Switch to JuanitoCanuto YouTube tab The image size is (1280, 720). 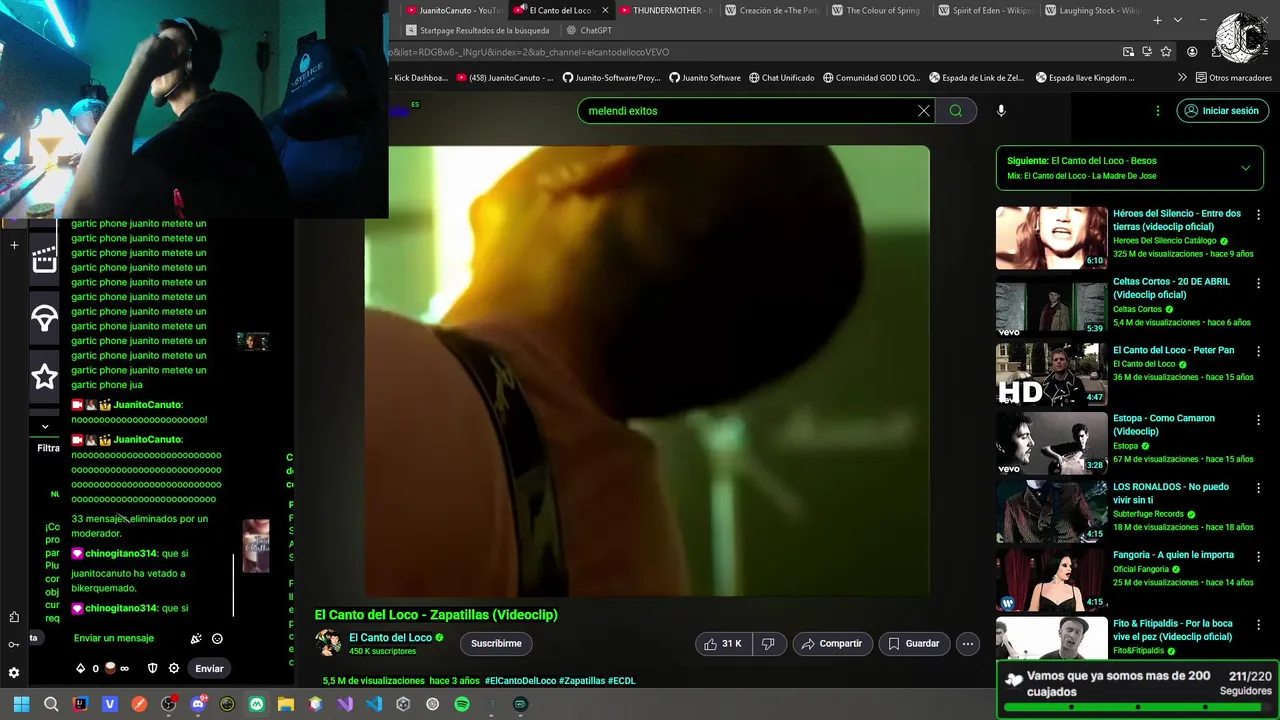click(452, 10)
